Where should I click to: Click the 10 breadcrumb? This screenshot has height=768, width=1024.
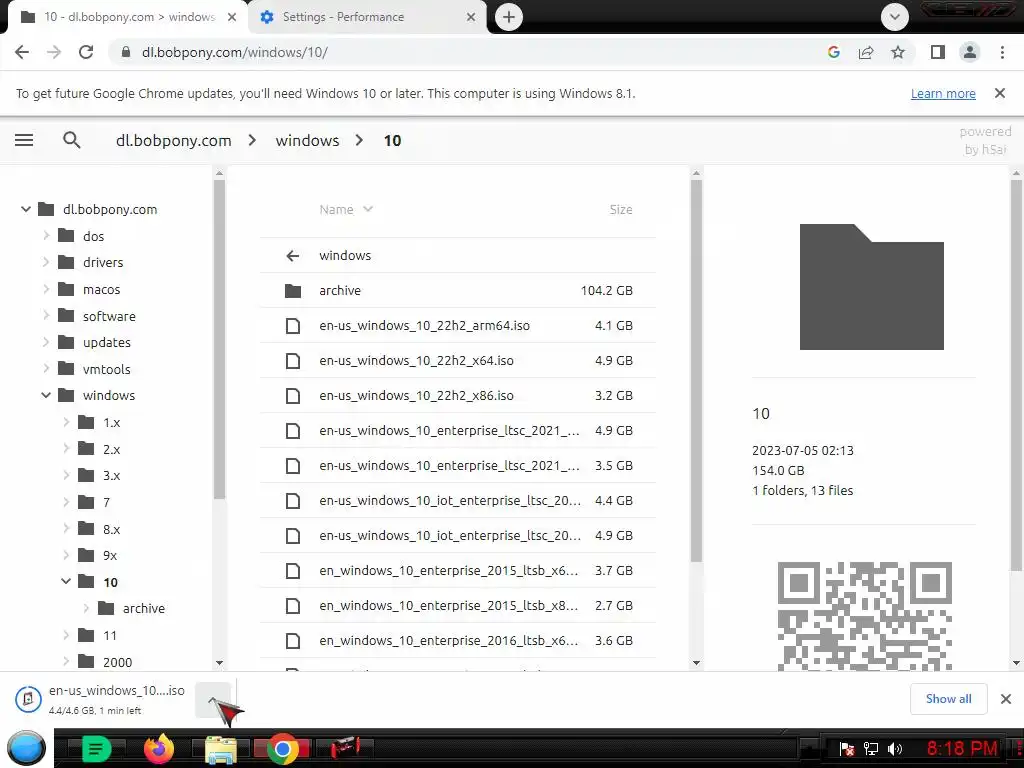392,140
